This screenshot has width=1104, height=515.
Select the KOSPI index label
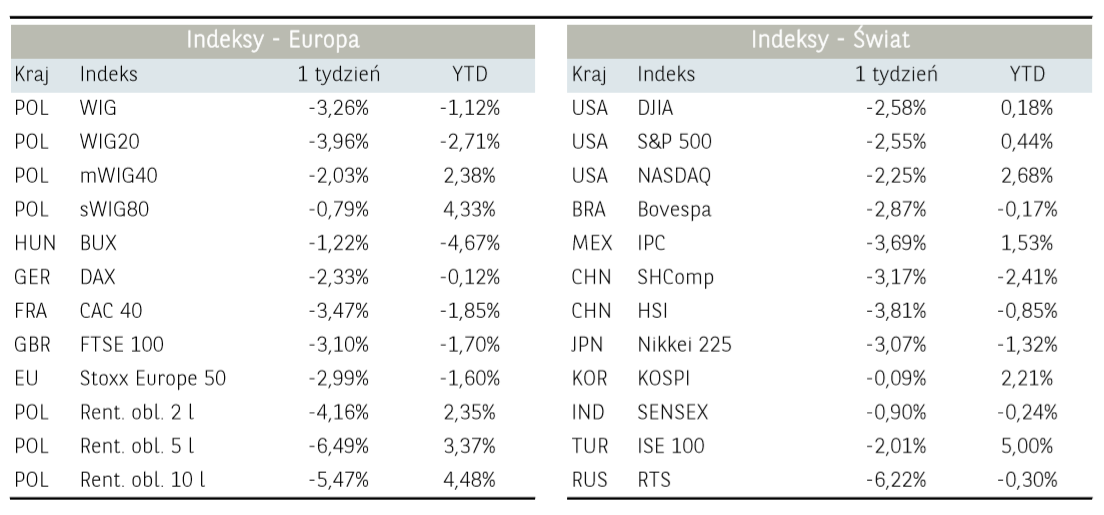coord(663,379)
